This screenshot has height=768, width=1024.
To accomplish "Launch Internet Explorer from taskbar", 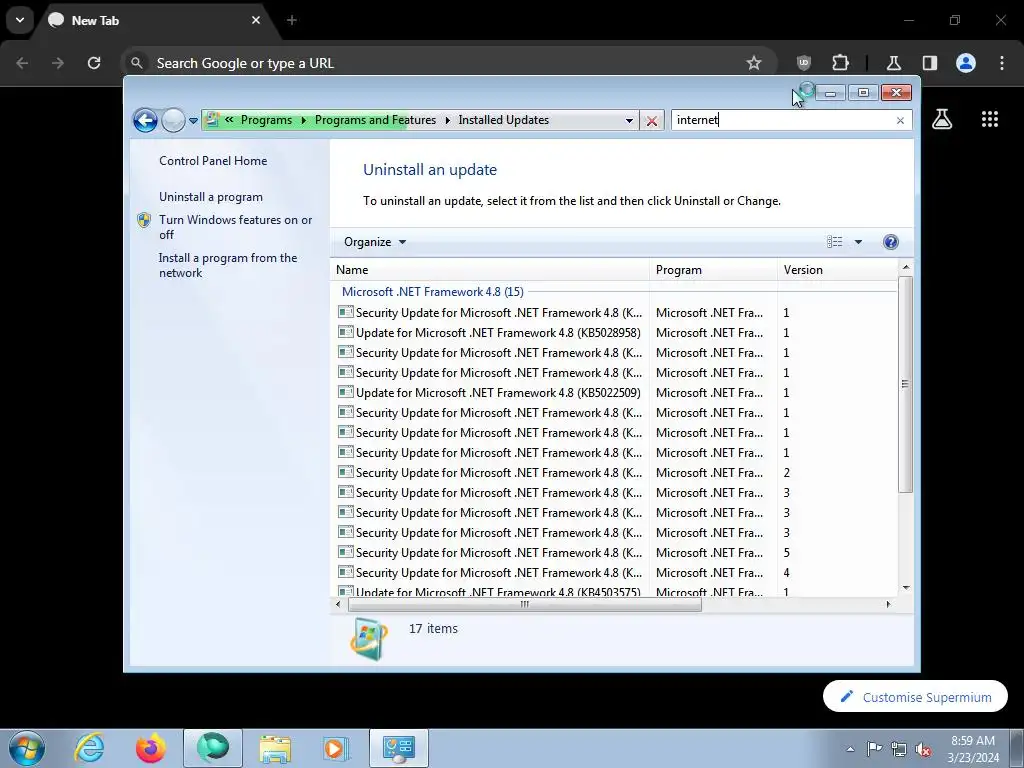I will 89,748.
